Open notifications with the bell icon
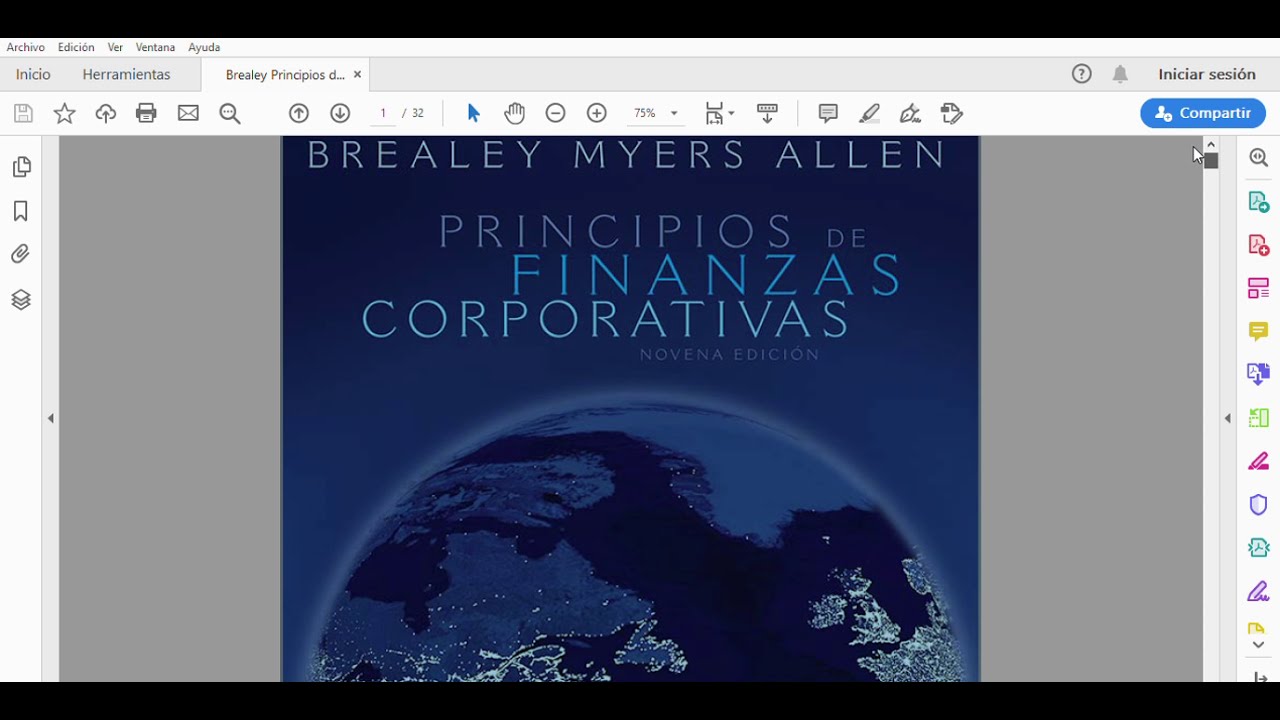 pyautogui.click(x=1121, y=74)
